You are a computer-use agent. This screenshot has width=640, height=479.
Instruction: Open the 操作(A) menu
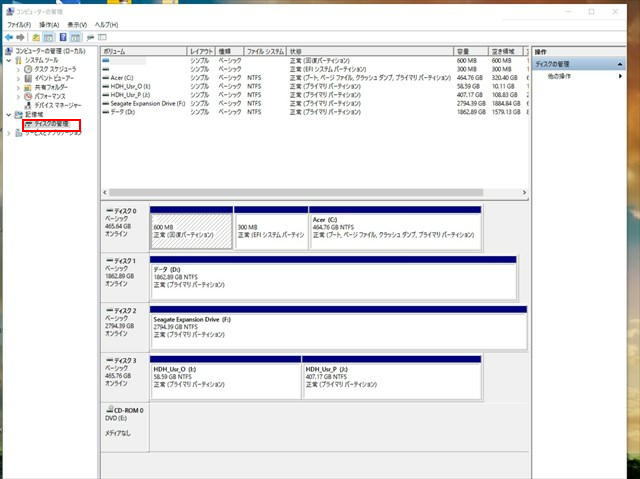[x=49, y=24]
